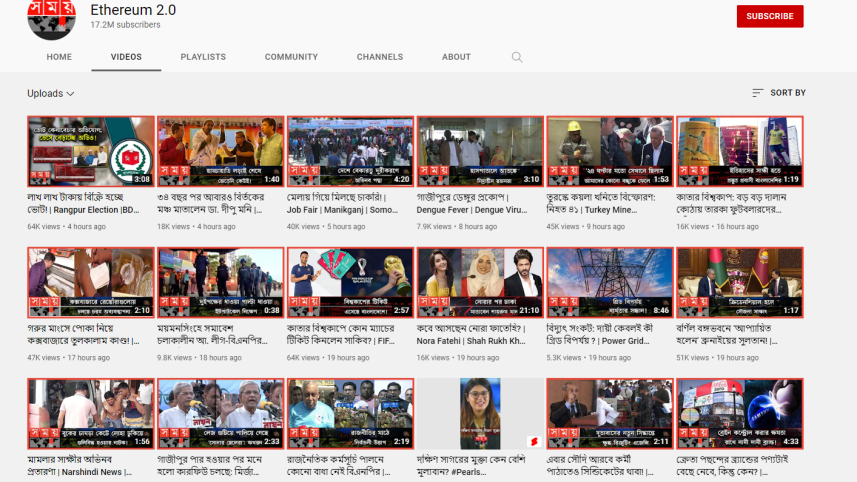Select the VIDEOS tab

tap(126, 57)
